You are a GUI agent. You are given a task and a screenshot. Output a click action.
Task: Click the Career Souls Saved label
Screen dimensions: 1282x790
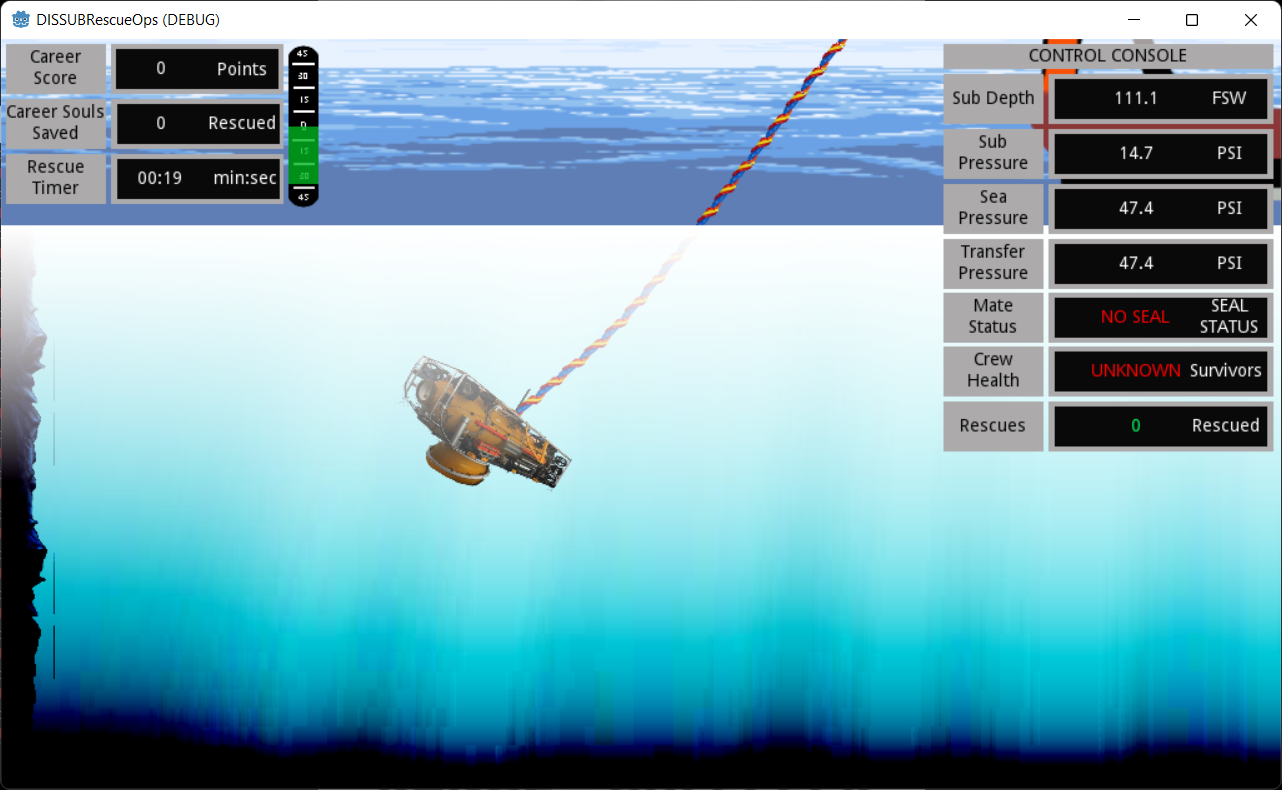point(55,122)
